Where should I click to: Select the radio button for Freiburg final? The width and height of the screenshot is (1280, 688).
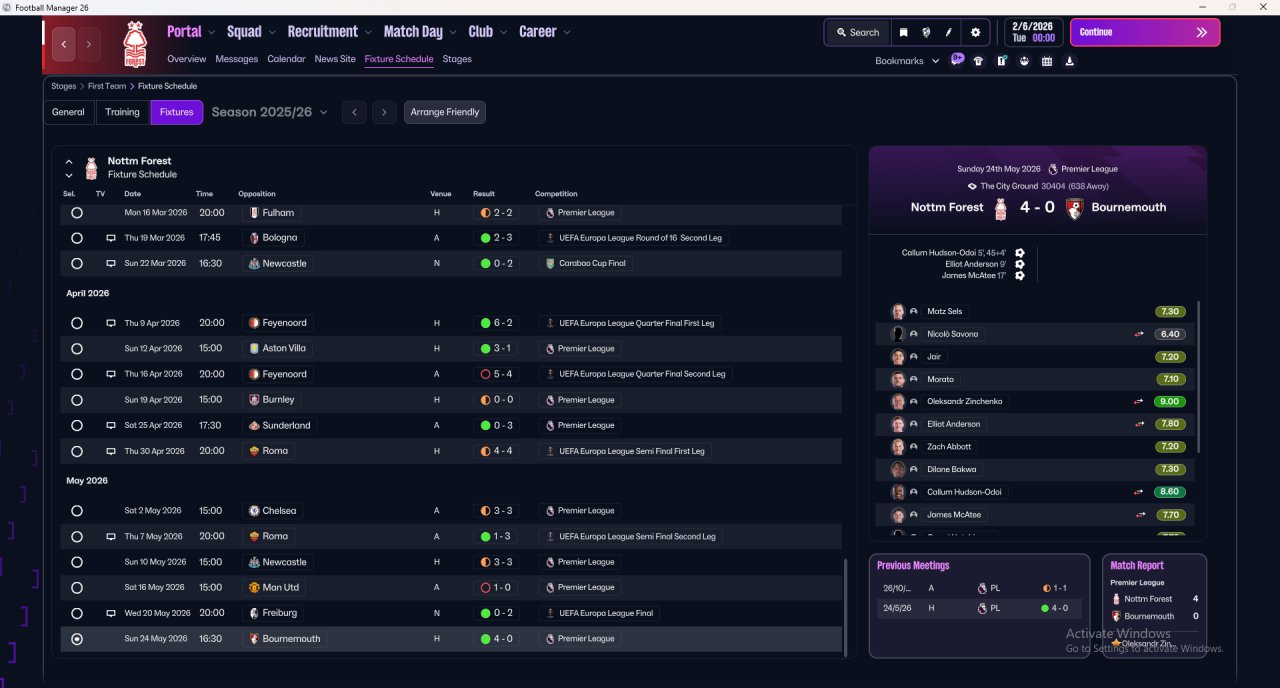77,613
